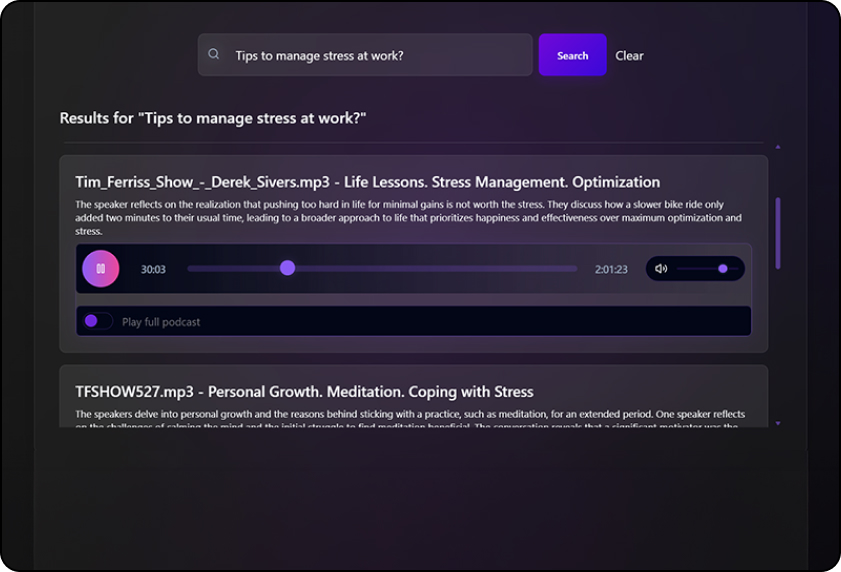This screenshot has height=572, width=841.
Task: Mute audio with the speaker icon
Action: 661,269
